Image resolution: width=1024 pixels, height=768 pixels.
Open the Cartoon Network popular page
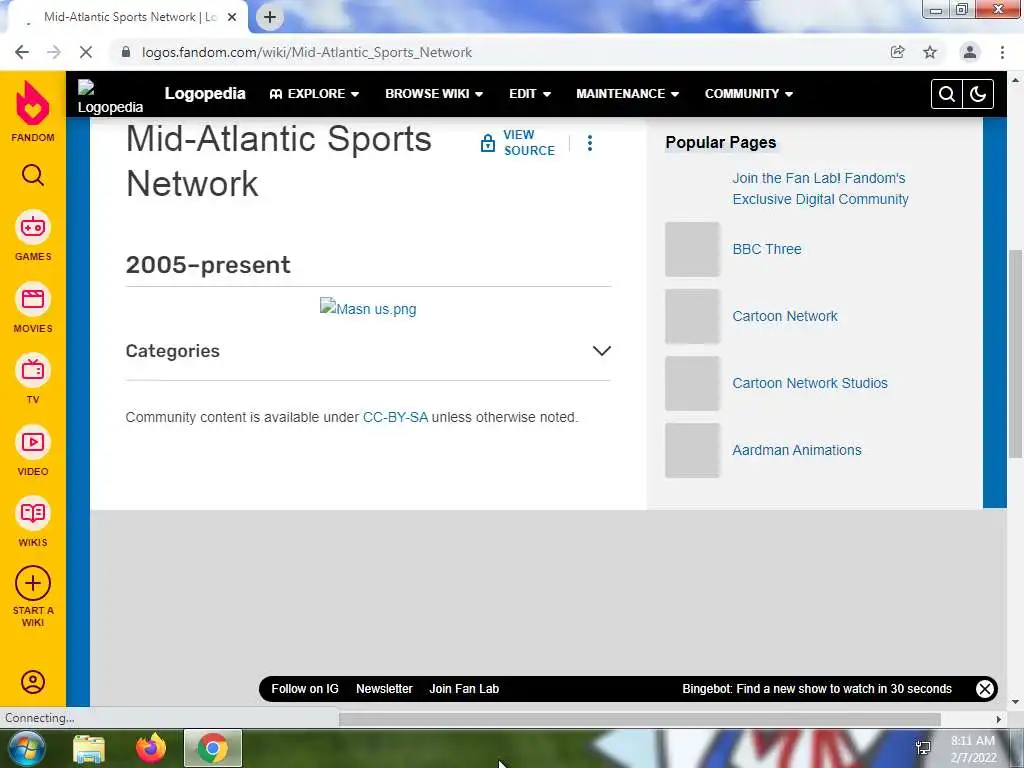tap(784, 316)
